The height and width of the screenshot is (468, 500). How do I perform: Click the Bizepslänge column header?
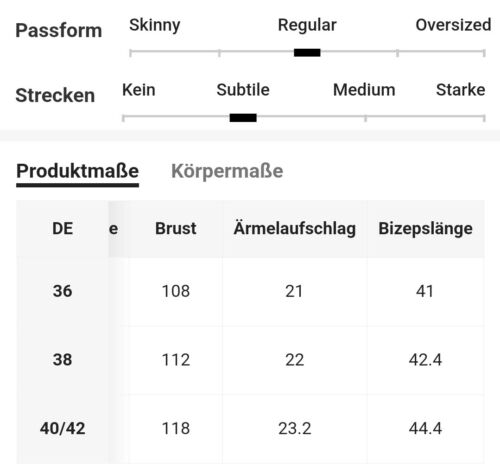click(425, 229)
